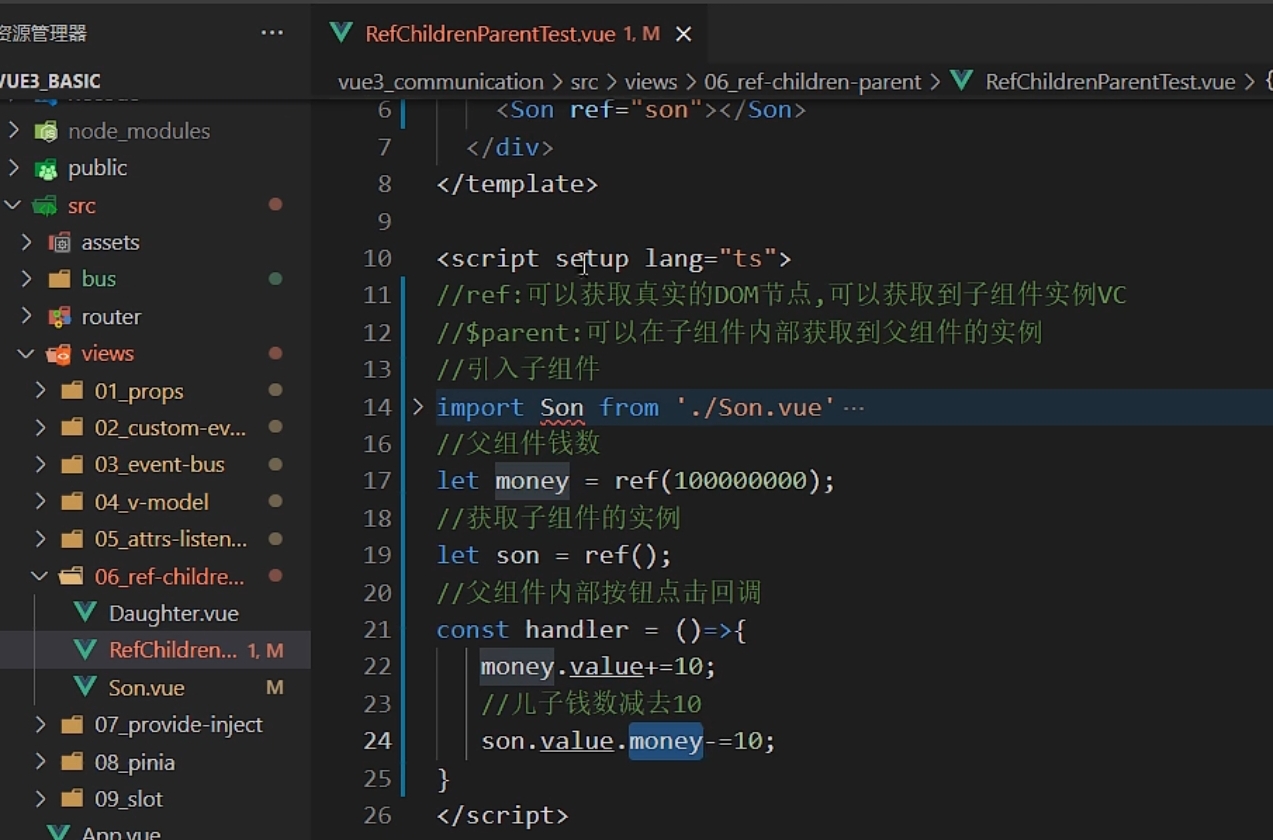This screenshot has width=1273, height=840.
Task: Click the bus folder icon
Action: point(60,279)
